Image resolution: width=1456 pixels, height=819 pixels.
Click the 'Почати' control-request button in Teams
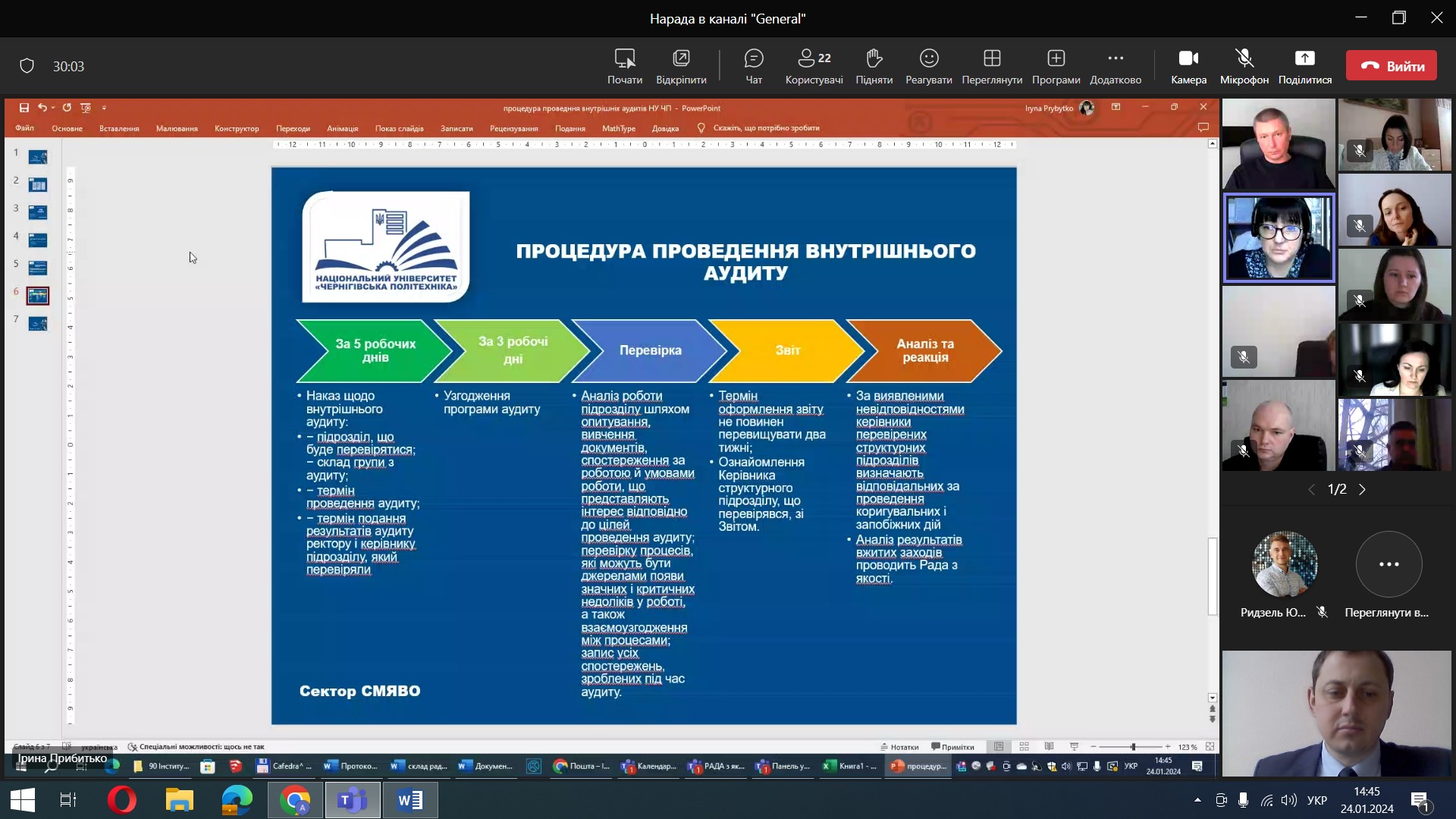coord(625,66)
